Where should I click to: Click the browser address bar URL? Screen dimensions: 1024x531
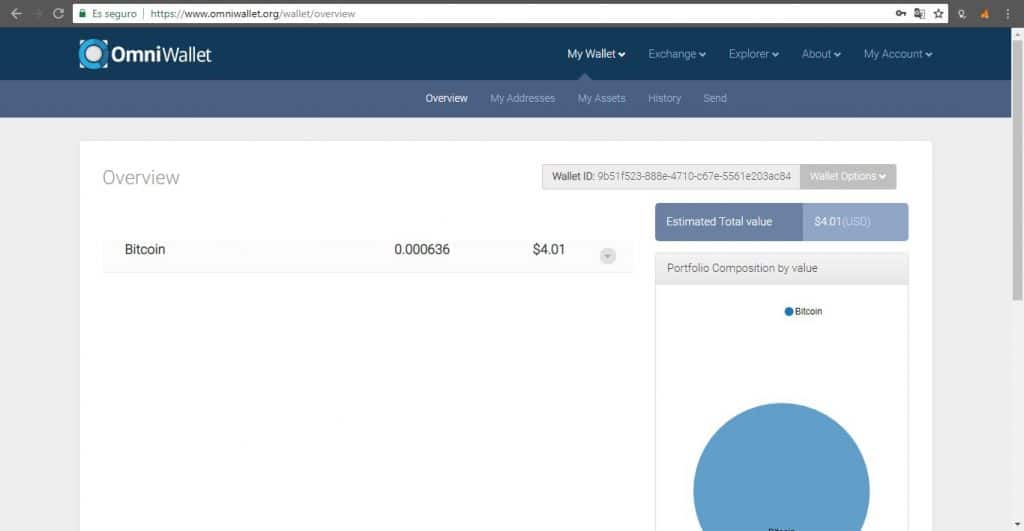[253, 13]
